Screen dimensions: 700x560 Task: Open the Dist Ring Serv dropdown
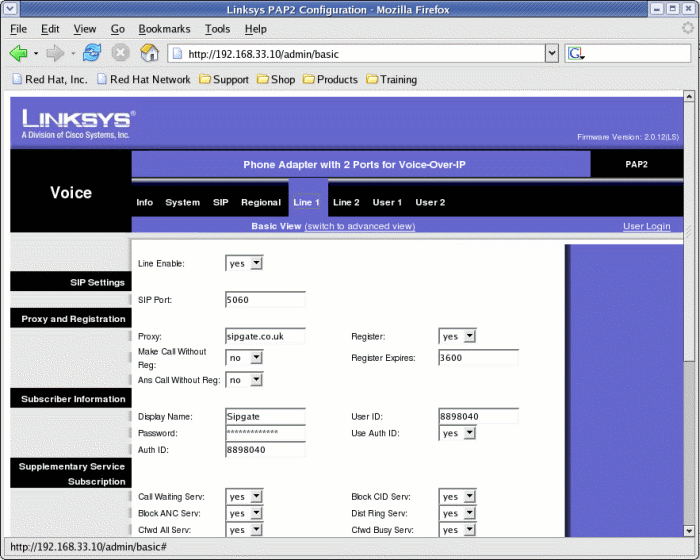tap(458, 513)
